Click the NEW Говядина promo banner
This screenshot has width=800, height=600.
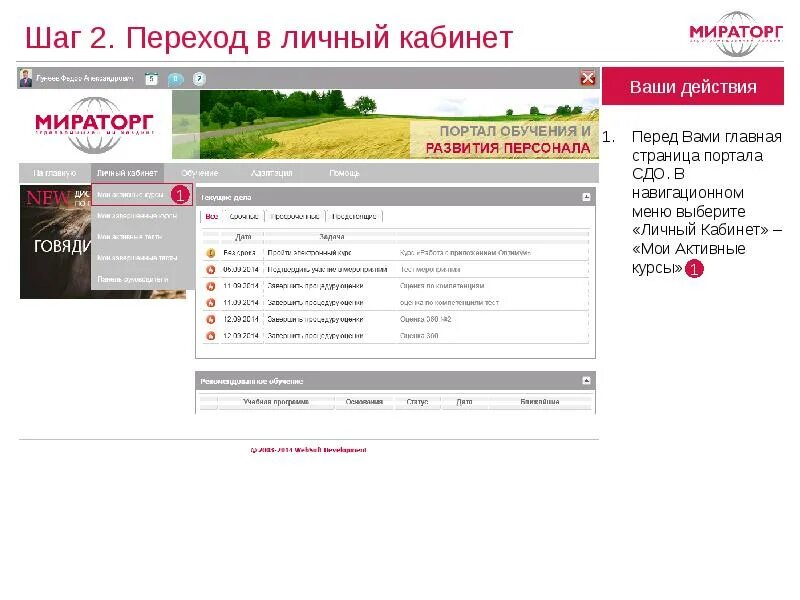point(56,242)
